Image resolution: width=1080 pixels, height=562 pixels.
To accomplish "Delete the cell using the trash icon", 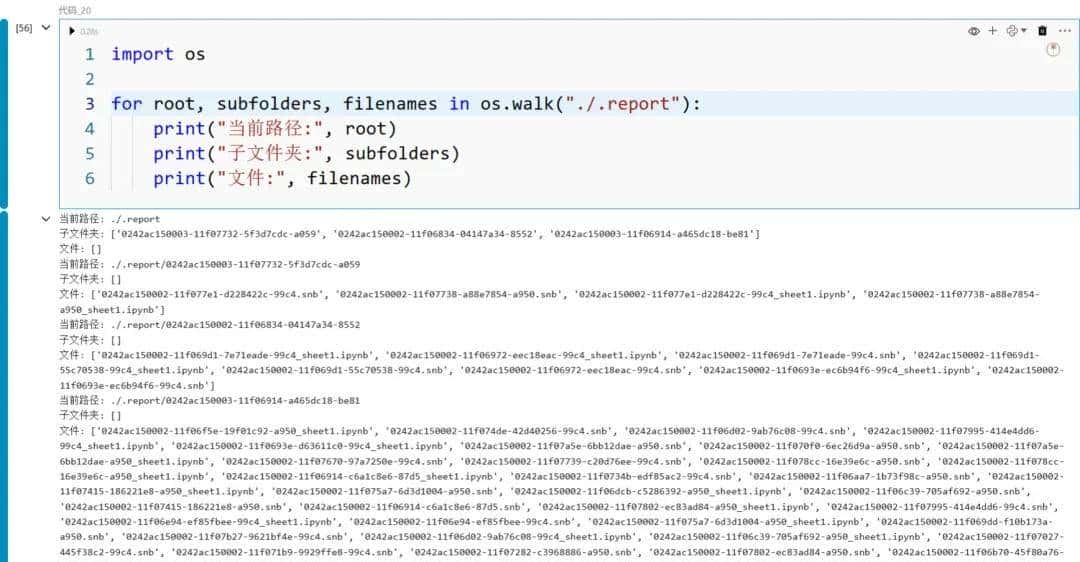I will point(1042,30).
